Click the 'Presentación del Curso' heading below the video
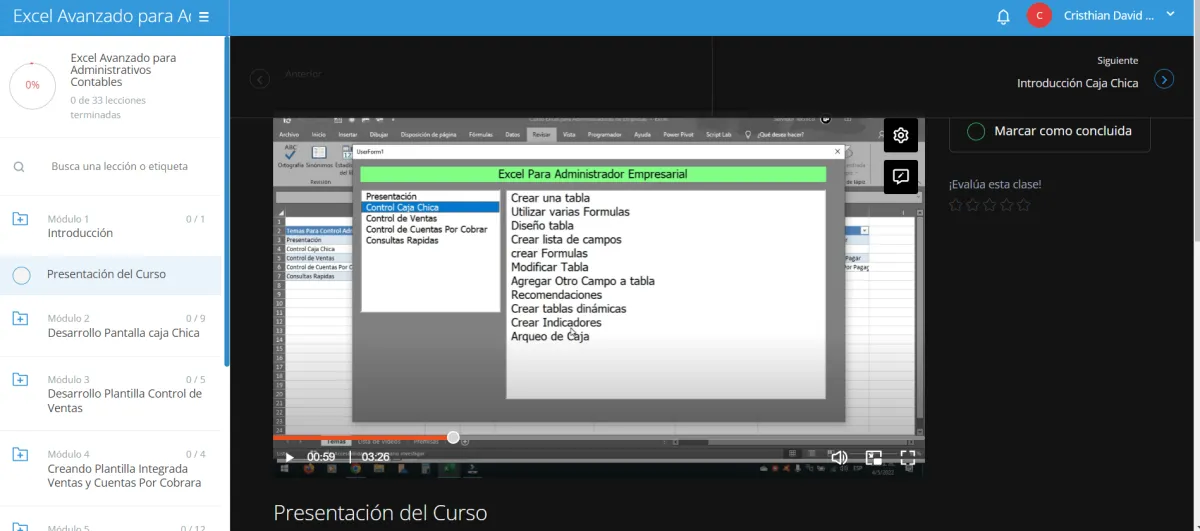The image size is (1200, 531). point(381,513)
